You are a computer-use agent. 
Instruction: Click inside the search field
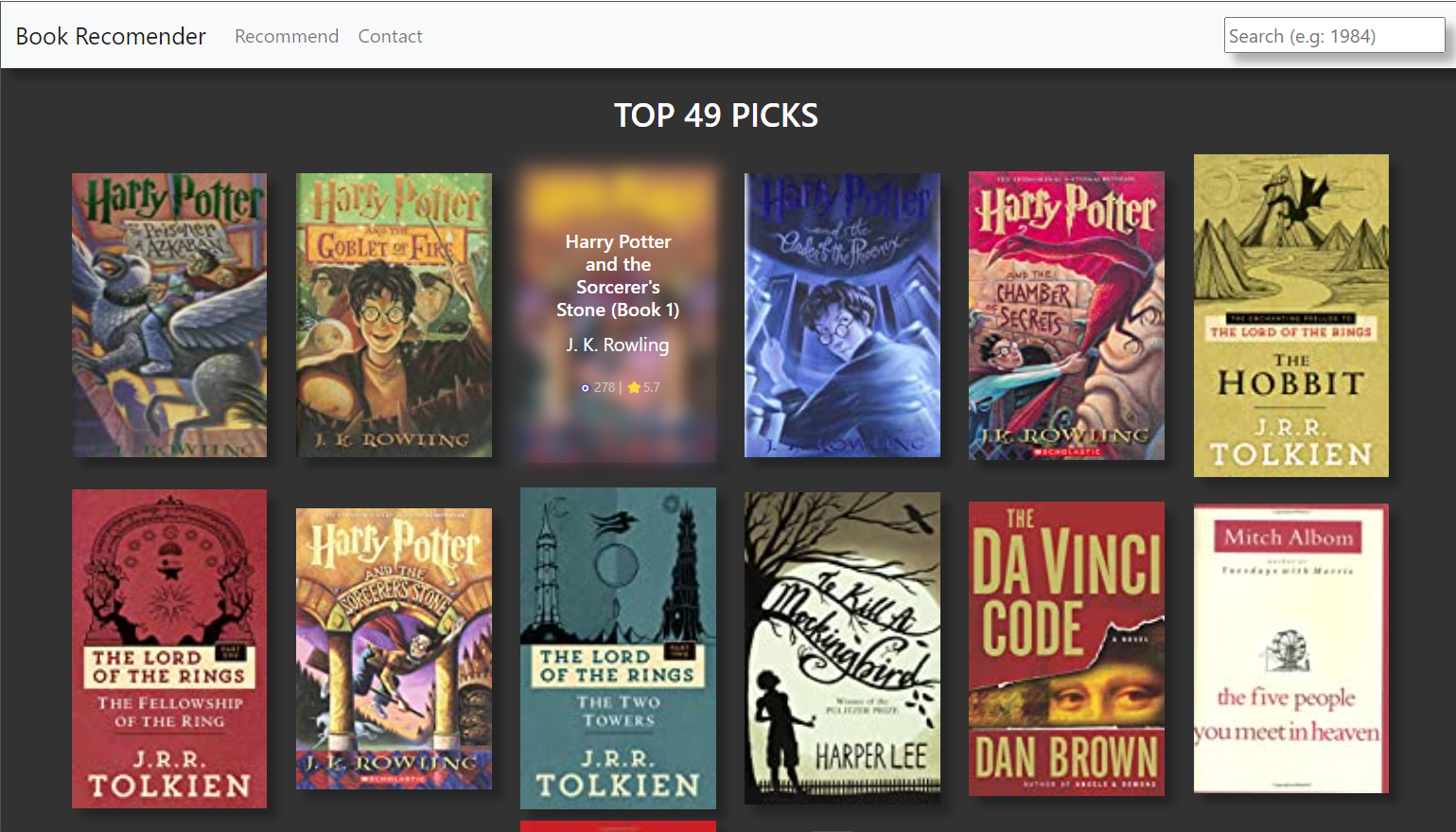(x=1333, y=35)
